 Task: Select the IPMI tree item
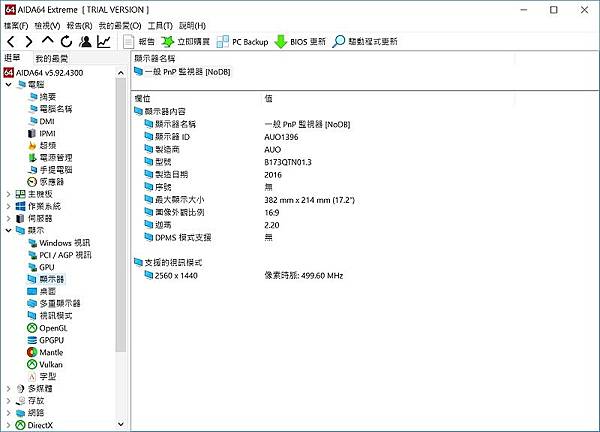pyautogui.click(x=42, y=134)
